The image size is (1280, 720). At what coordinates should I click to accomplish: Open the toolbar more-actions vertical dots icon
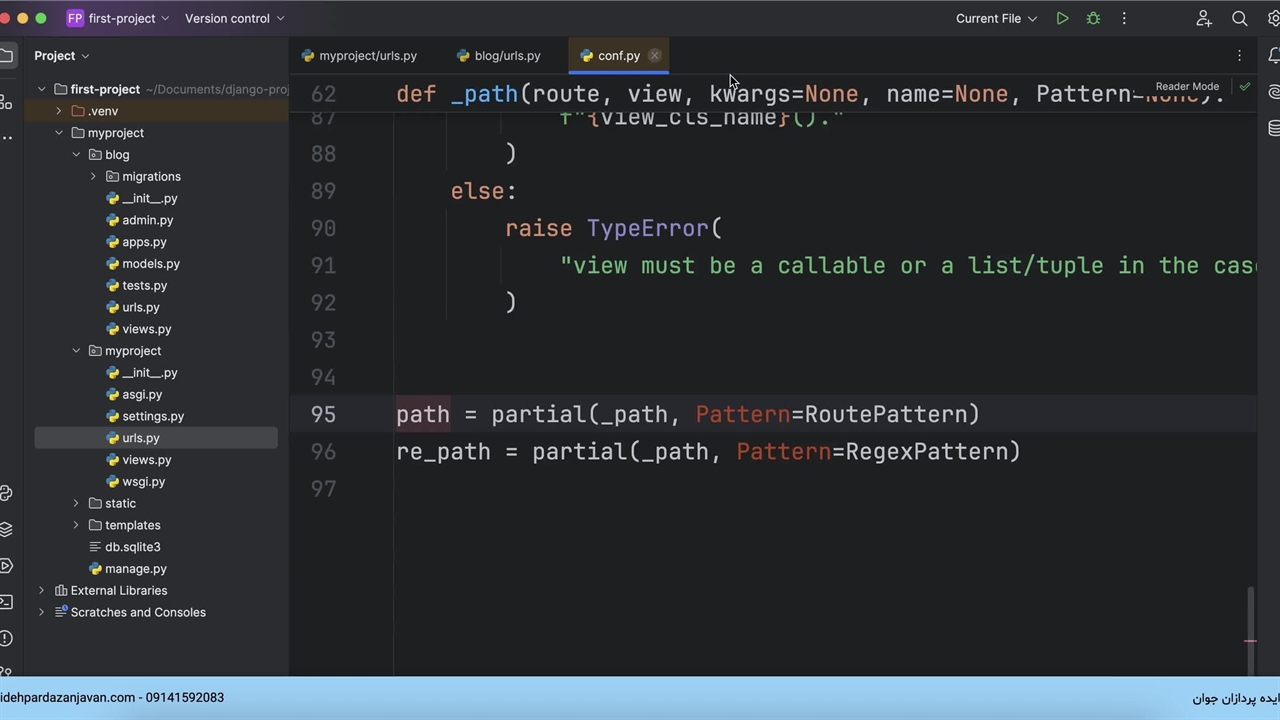pos(1124,18)
